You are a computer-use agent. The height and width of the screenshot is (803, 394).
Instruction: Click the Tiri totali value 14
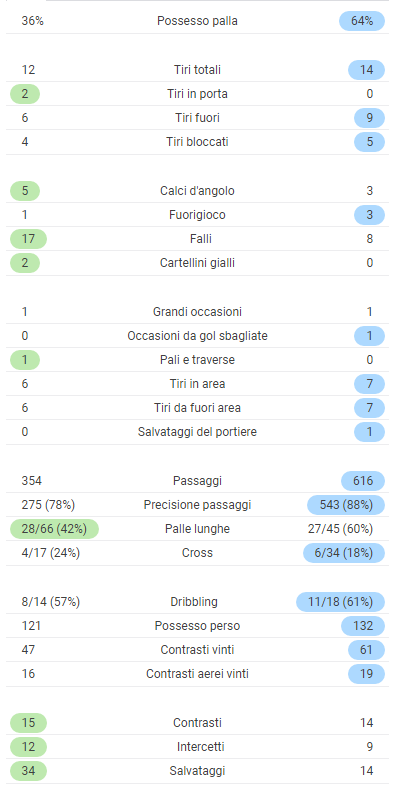point(366,70)
